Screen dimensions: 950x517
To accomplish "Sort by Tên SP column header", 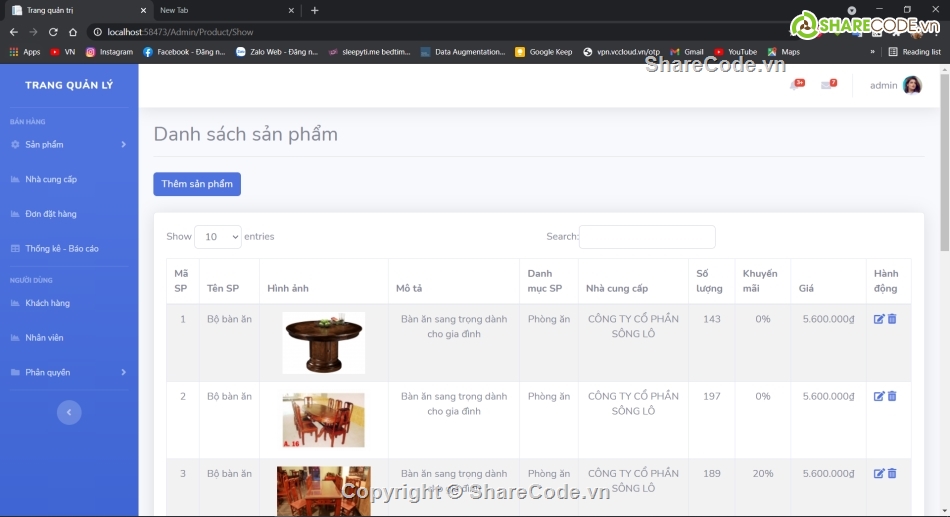I will pyautogui.click(x=229, y=281).
